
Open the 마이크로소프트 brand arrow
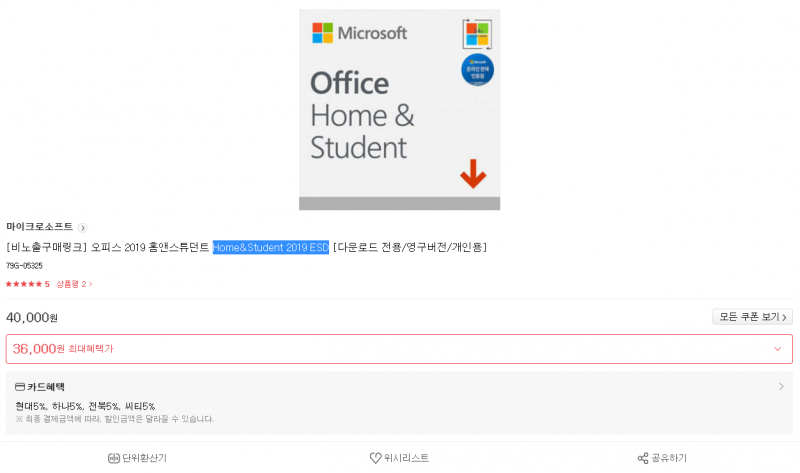tap(83, 228)
